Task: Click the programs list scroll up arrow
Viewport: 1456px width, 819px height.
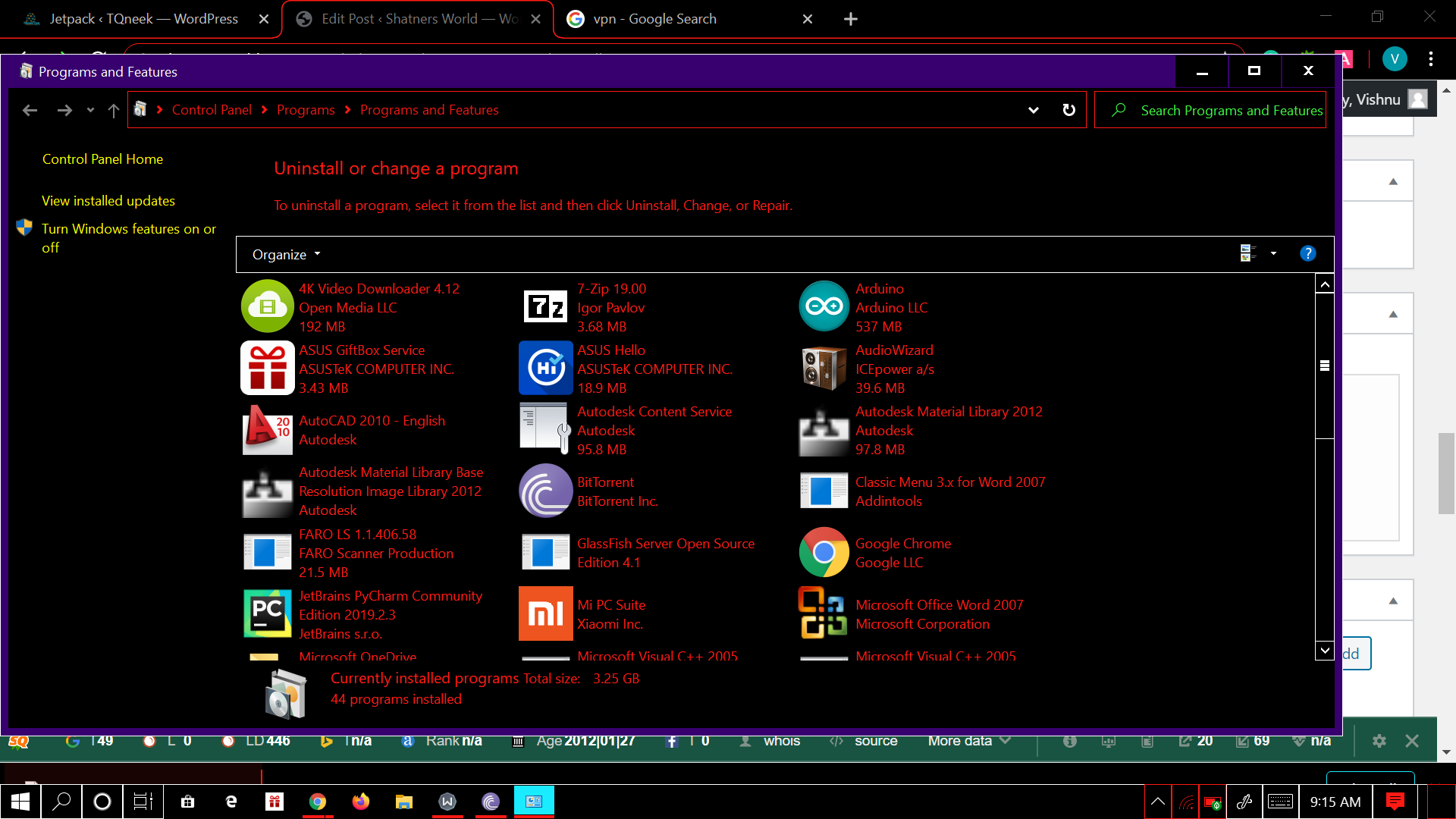Action: tap(1325, 284)
